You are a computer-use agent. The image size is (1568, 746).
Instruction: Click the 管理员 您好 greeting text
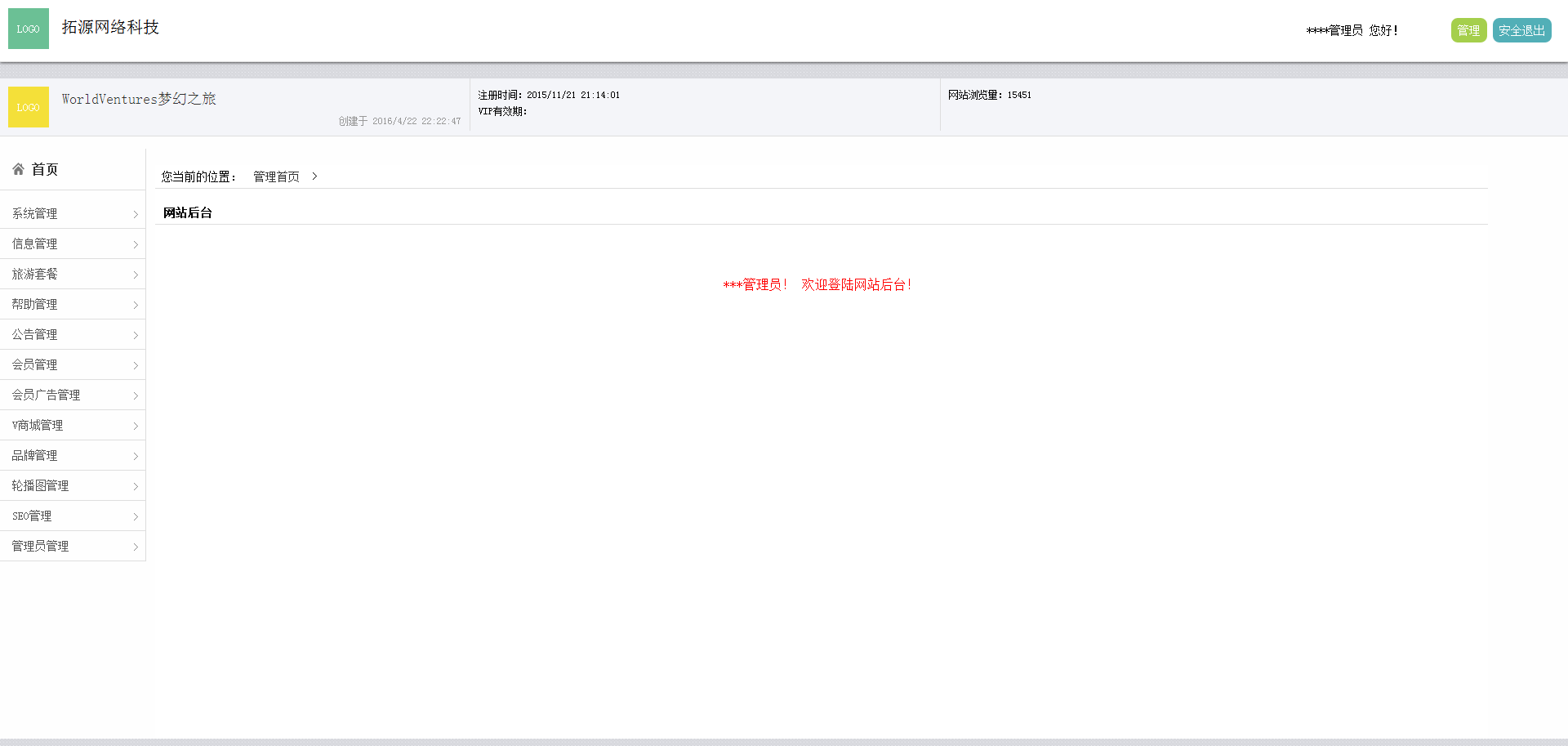coord(1352,30)
